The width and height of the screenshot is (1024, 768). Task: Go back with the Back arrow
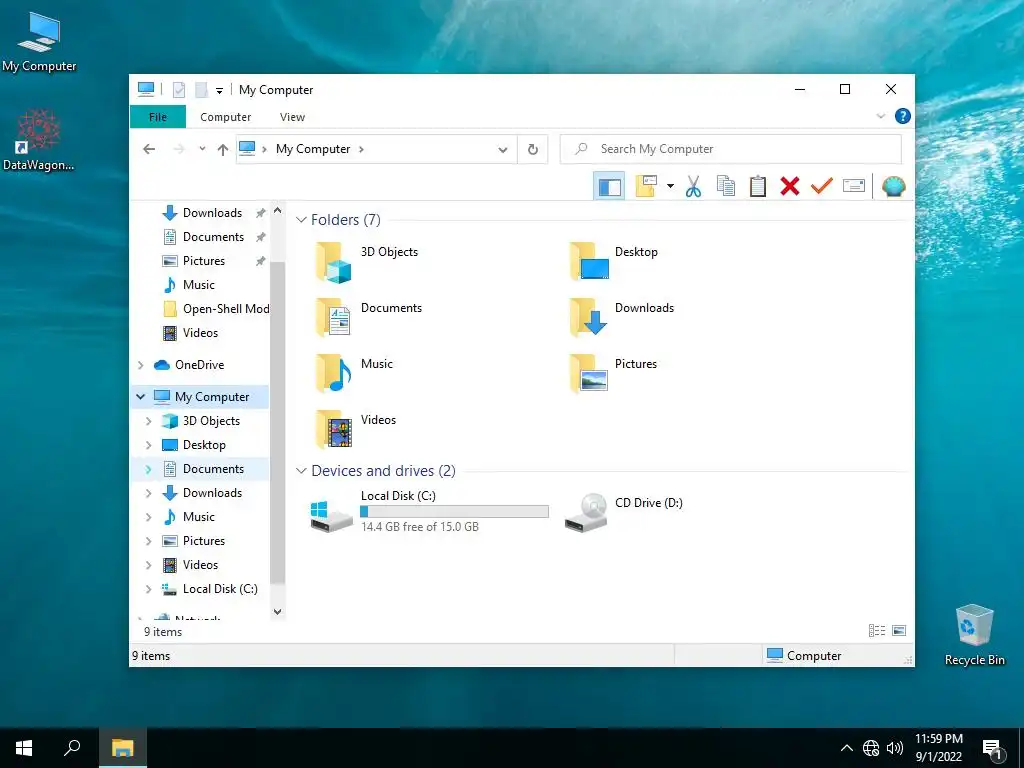(x=149, y=149)
